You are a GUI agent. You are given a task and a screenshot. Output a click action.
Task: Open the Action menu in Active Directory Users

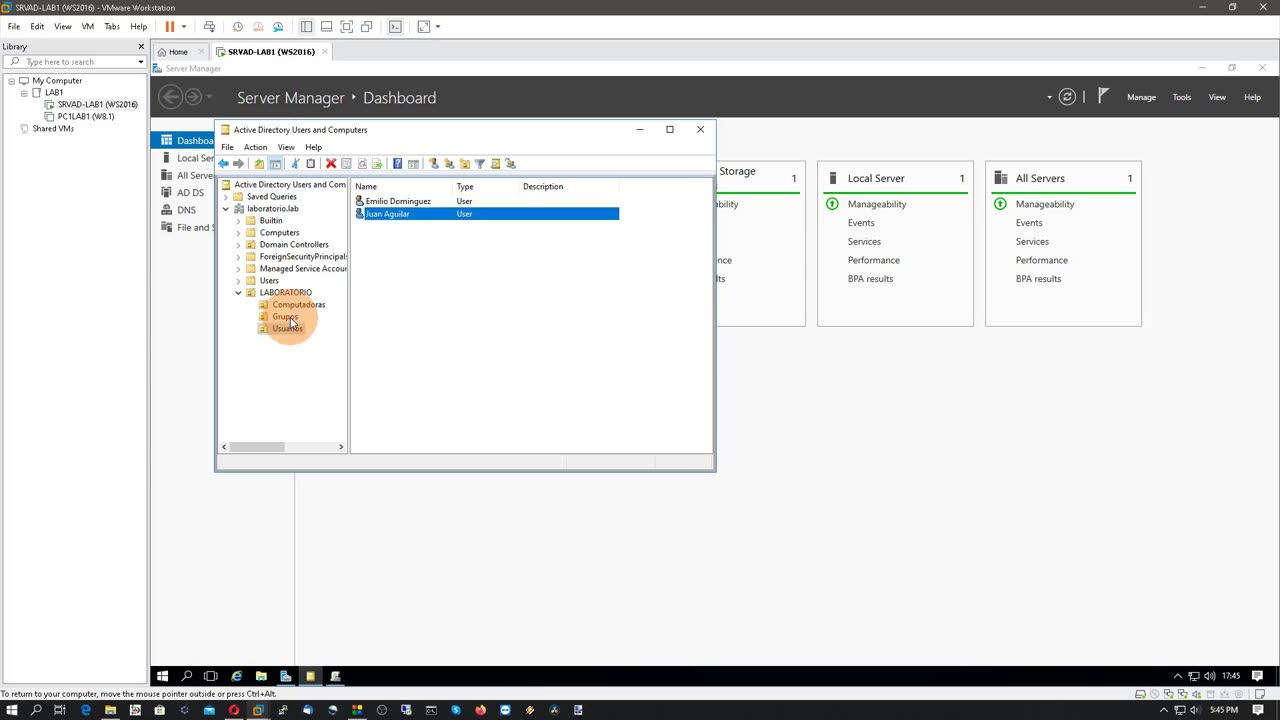255,147
